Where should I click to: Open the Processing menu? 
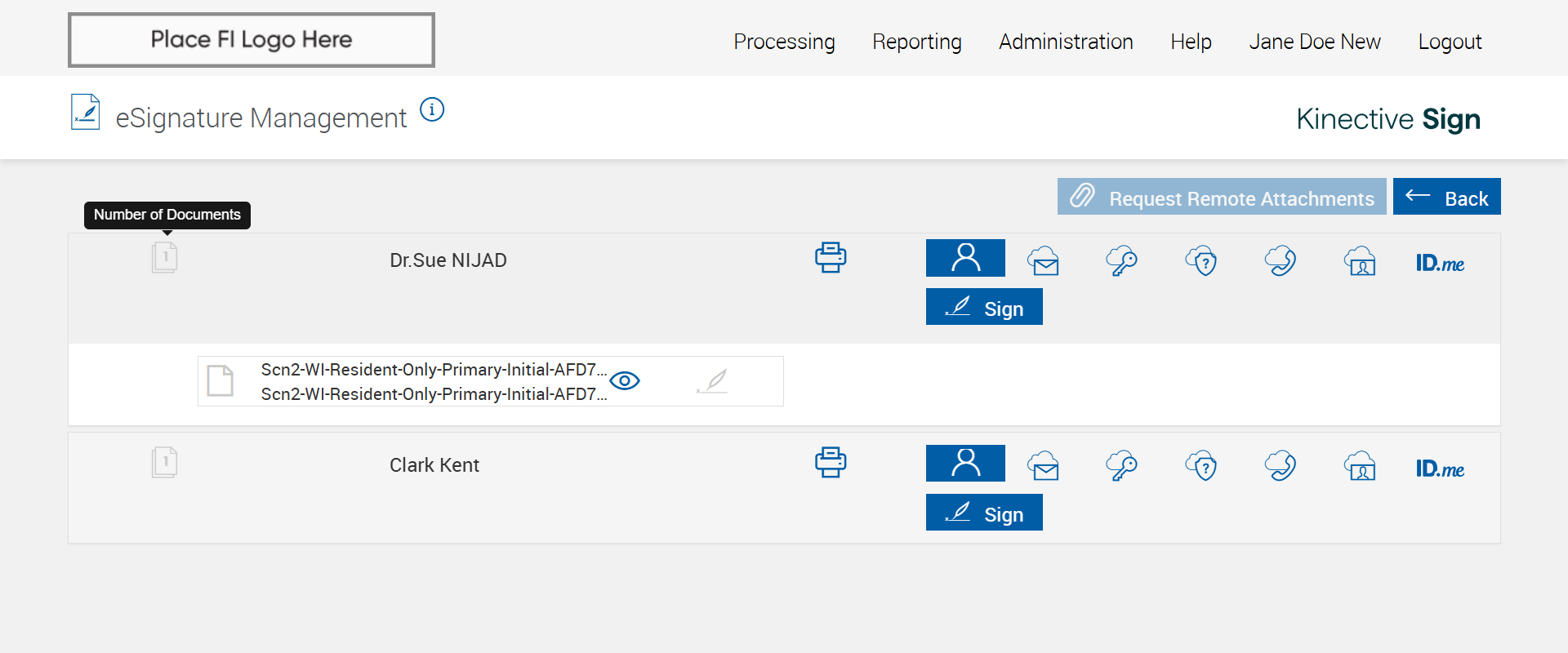pyautogui.click(x=784, y=42)
